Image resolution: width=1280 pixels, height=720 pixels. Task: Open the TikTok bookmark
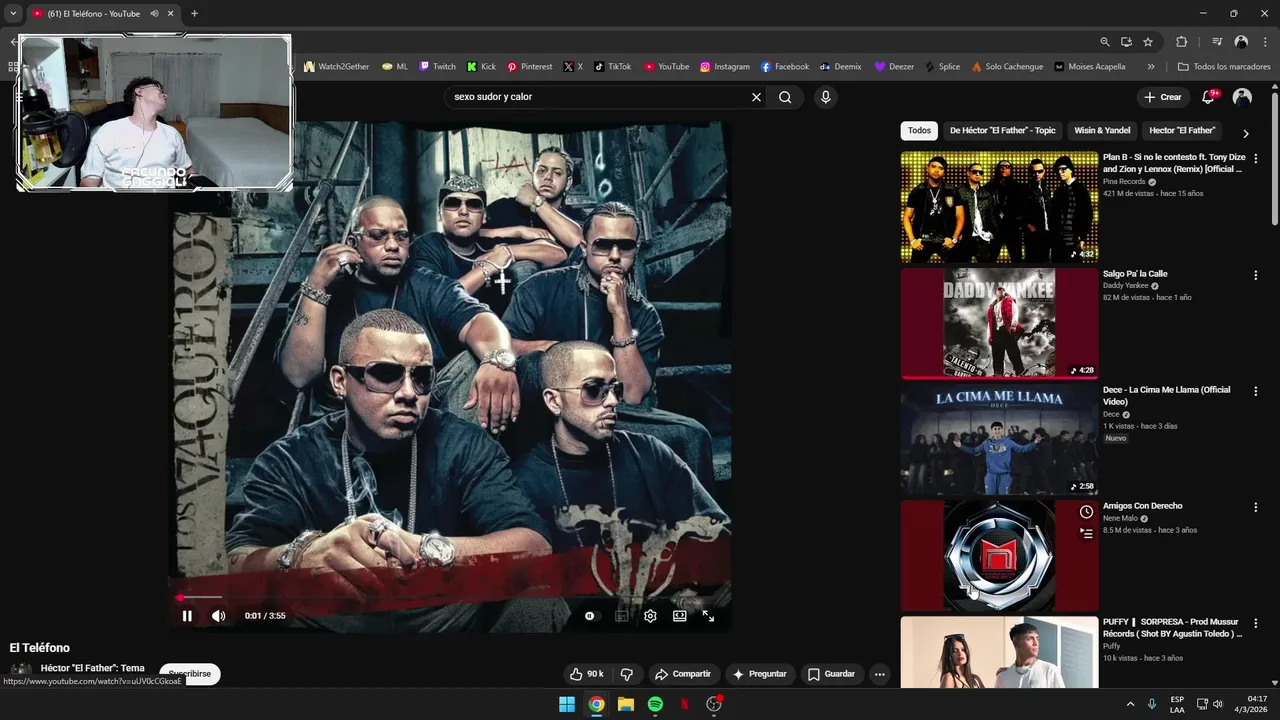point(613,67)
